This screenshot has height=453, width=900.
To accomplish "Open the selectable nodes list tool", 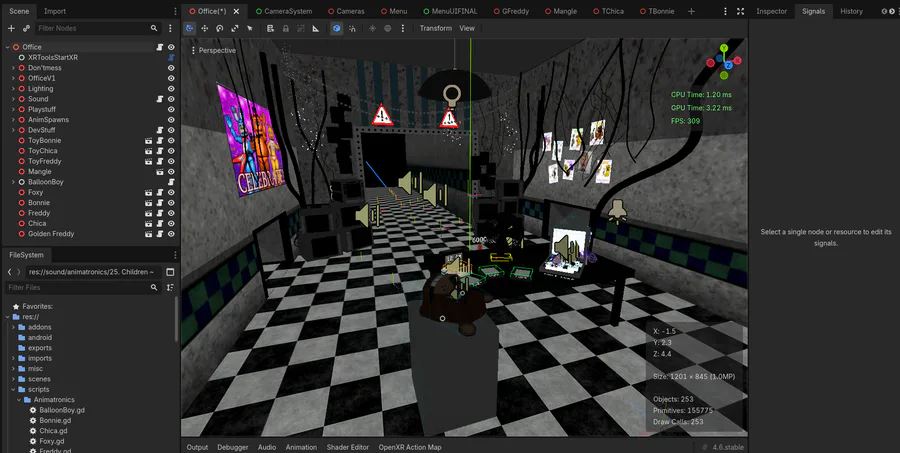I will (x=270, y=28).
